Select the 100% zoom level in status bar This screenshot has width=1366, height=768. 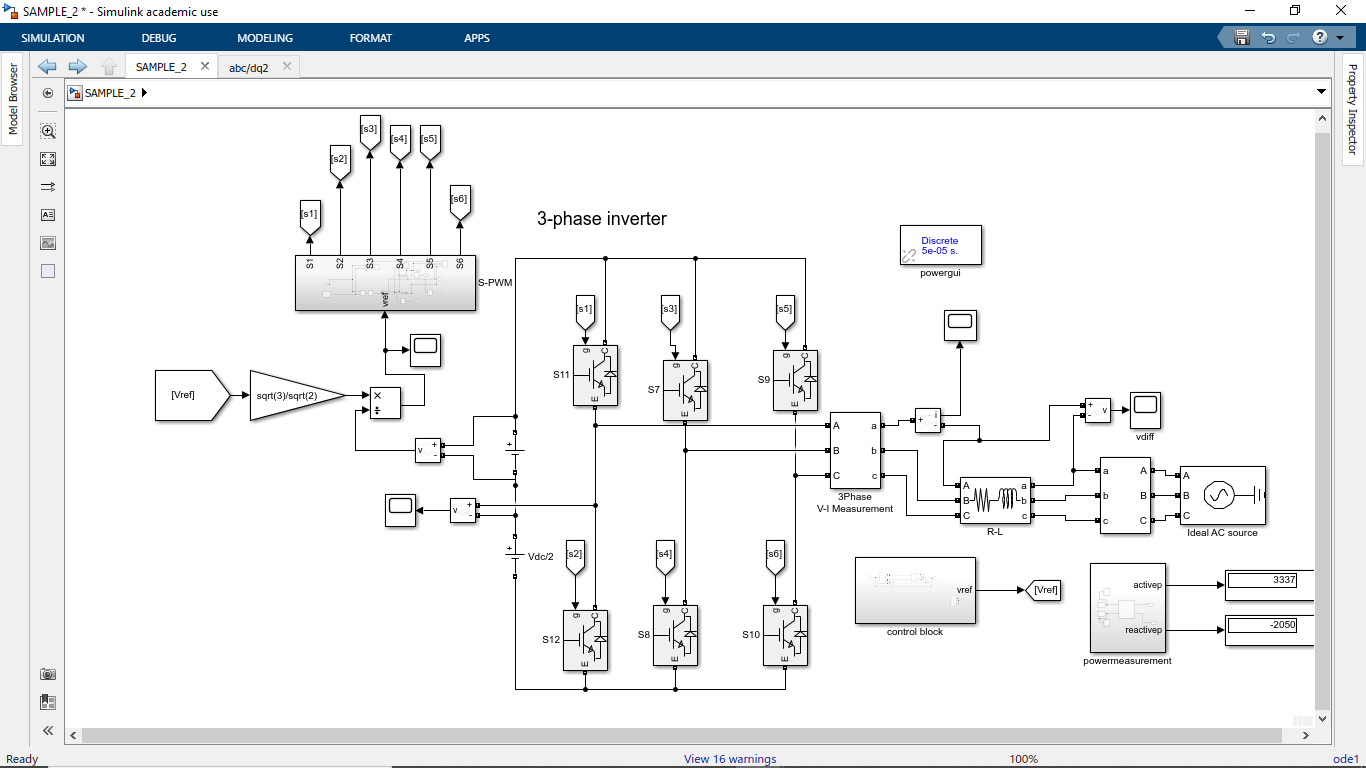[x=1023, y=759]
